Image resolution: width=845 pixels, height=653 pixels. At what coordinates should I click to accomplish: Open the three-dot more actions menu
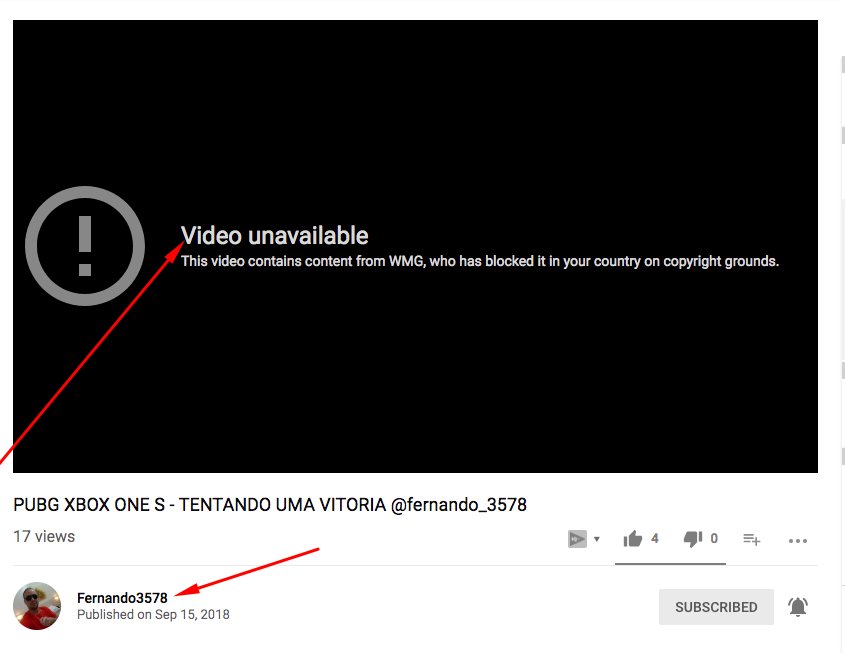coord(798,540)
